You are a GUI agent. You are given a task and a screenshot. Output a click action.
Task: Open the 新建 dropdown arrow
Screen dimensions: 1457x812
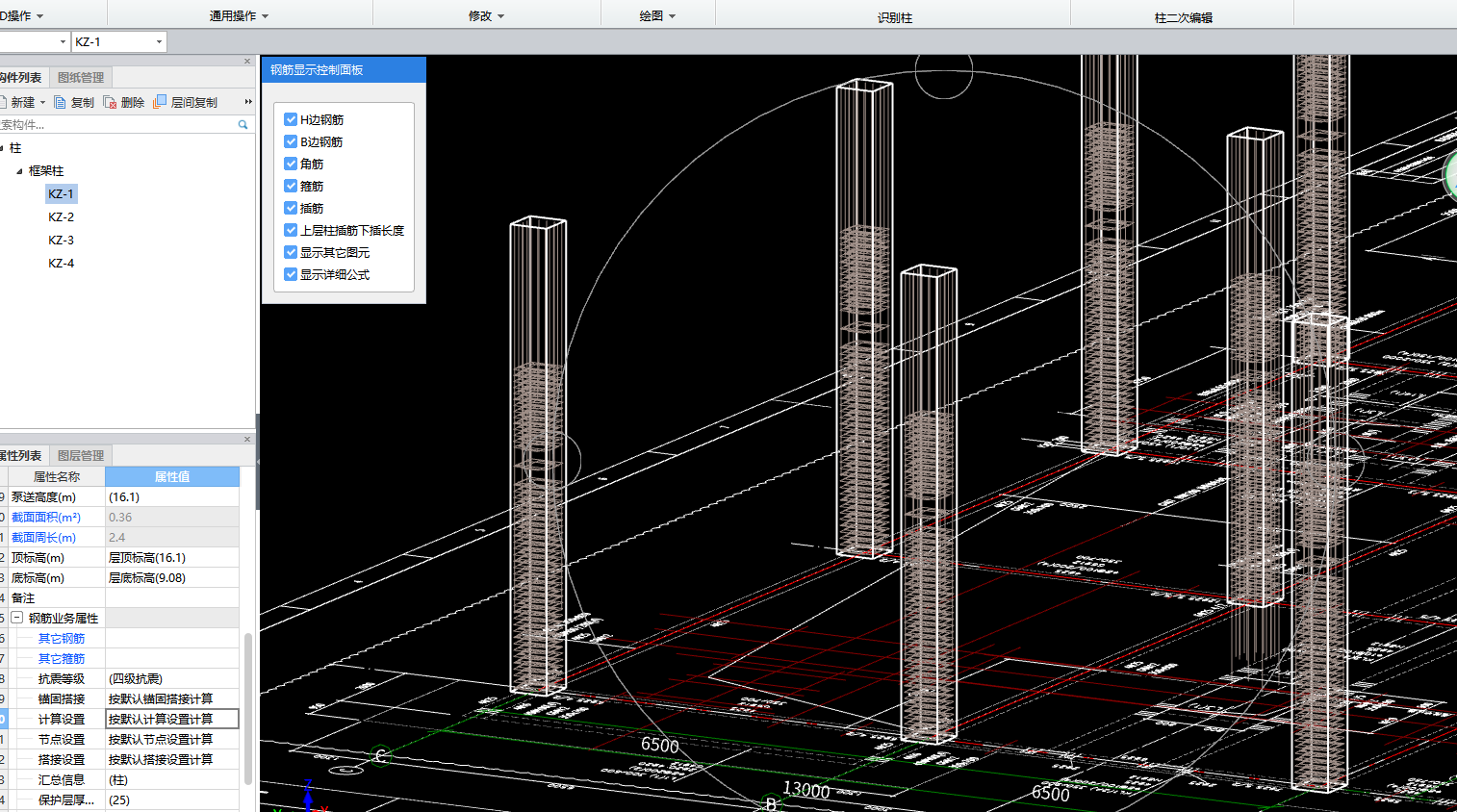tap(42, 102)
